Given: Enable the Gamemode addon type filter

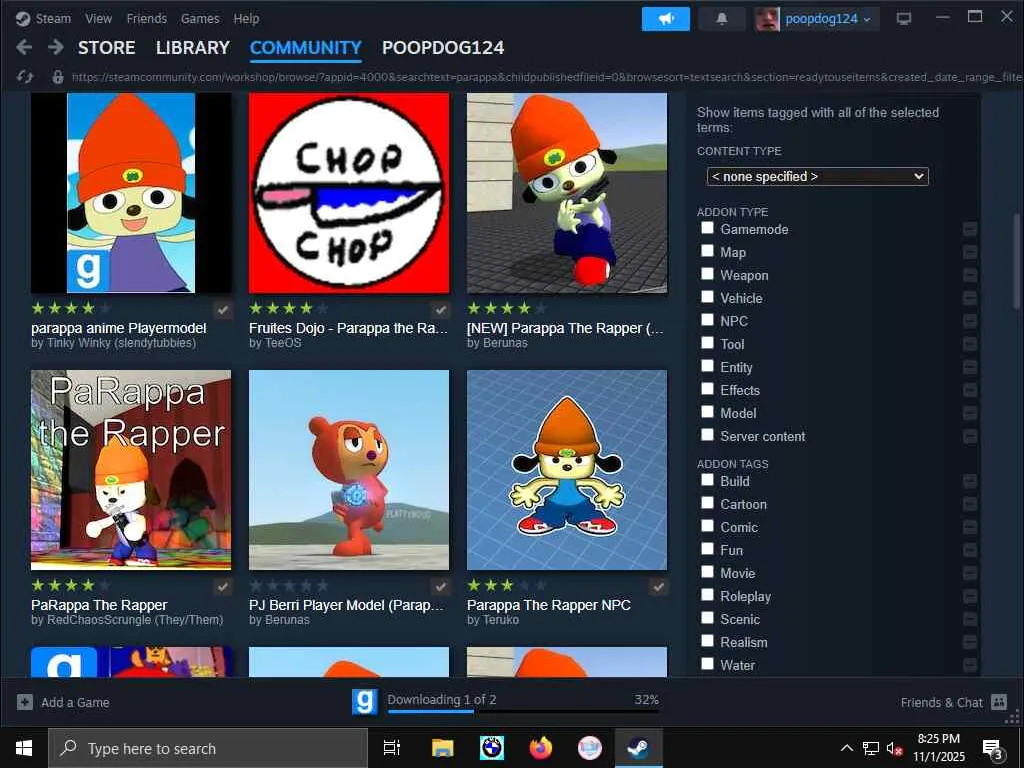Looking at the screenshot, I should click(x=707, y=228).
